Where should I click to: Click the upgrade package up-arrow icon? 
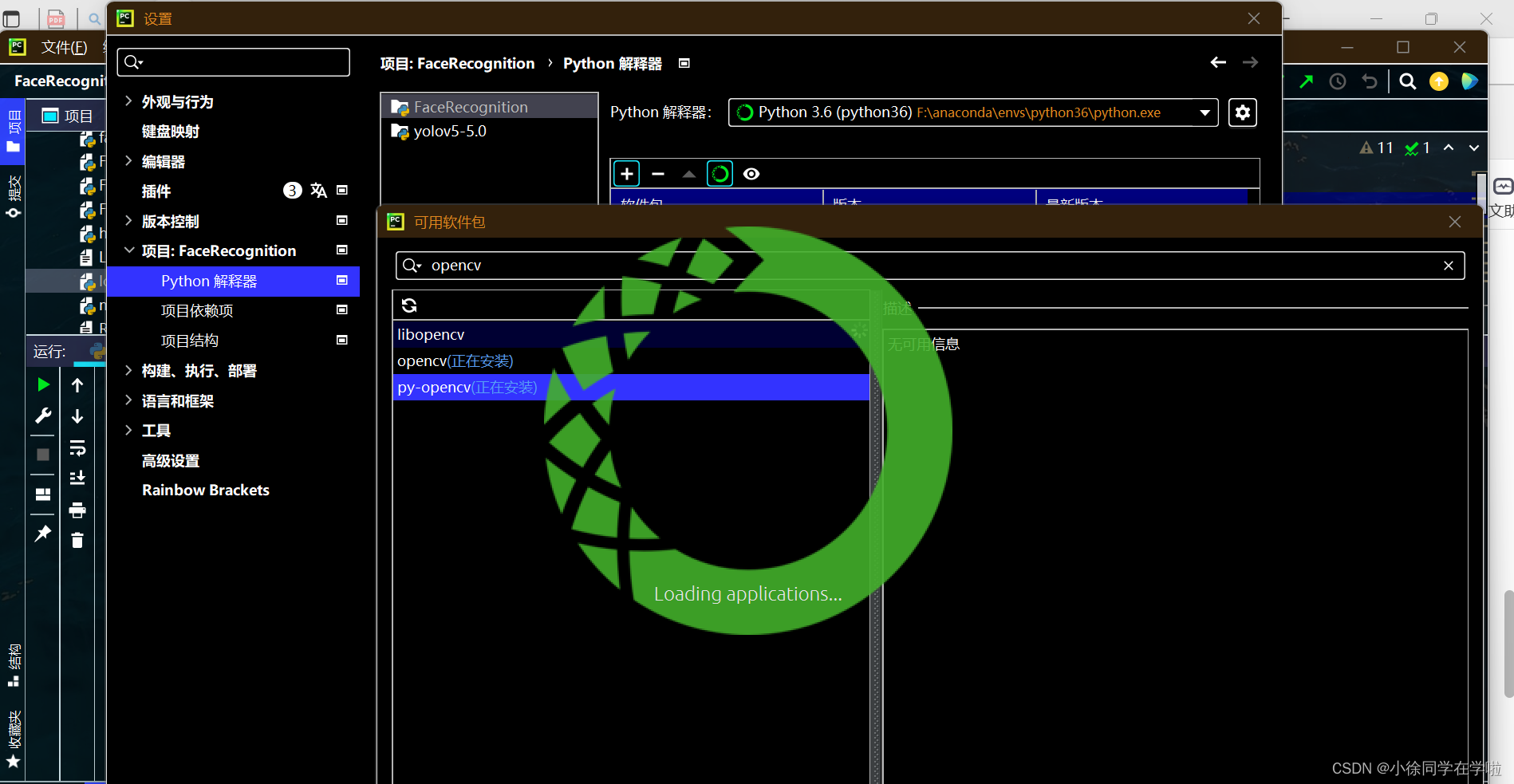(x=689, y=174)
